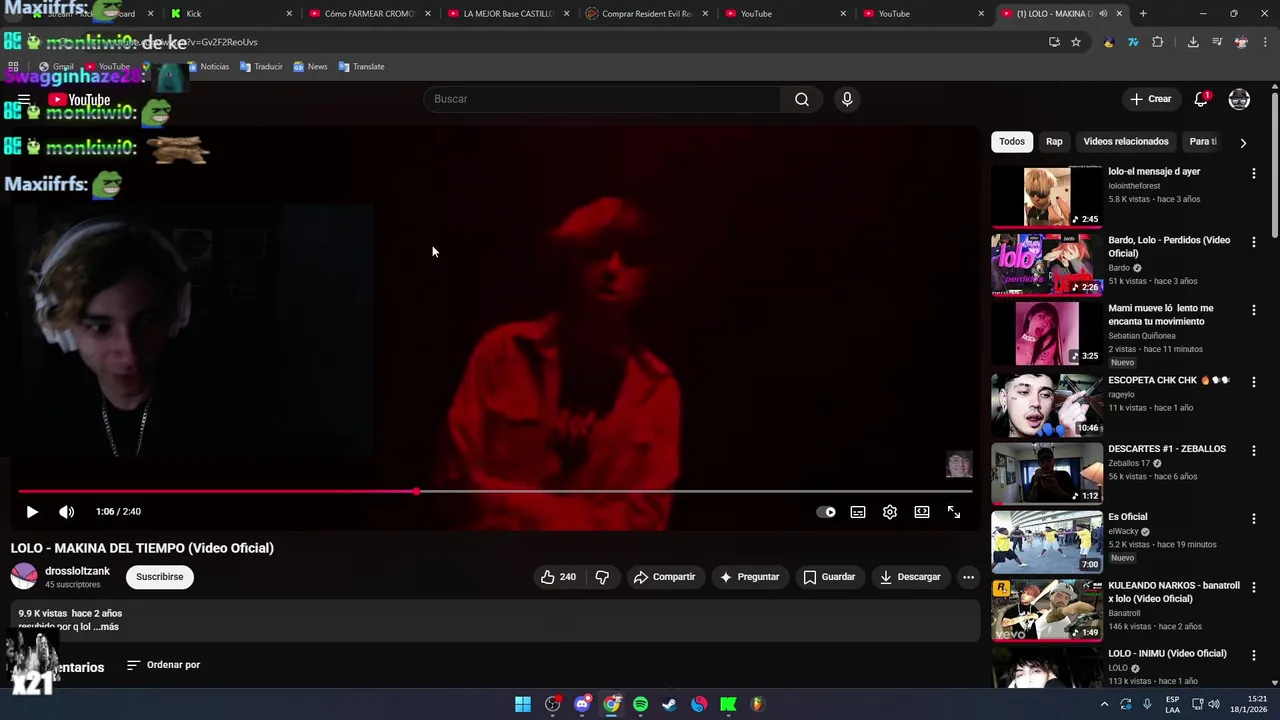Open options for 'Es Oficial' video
The image size is (1280, 720).
pyautogui.click(x=1253, y=519)
